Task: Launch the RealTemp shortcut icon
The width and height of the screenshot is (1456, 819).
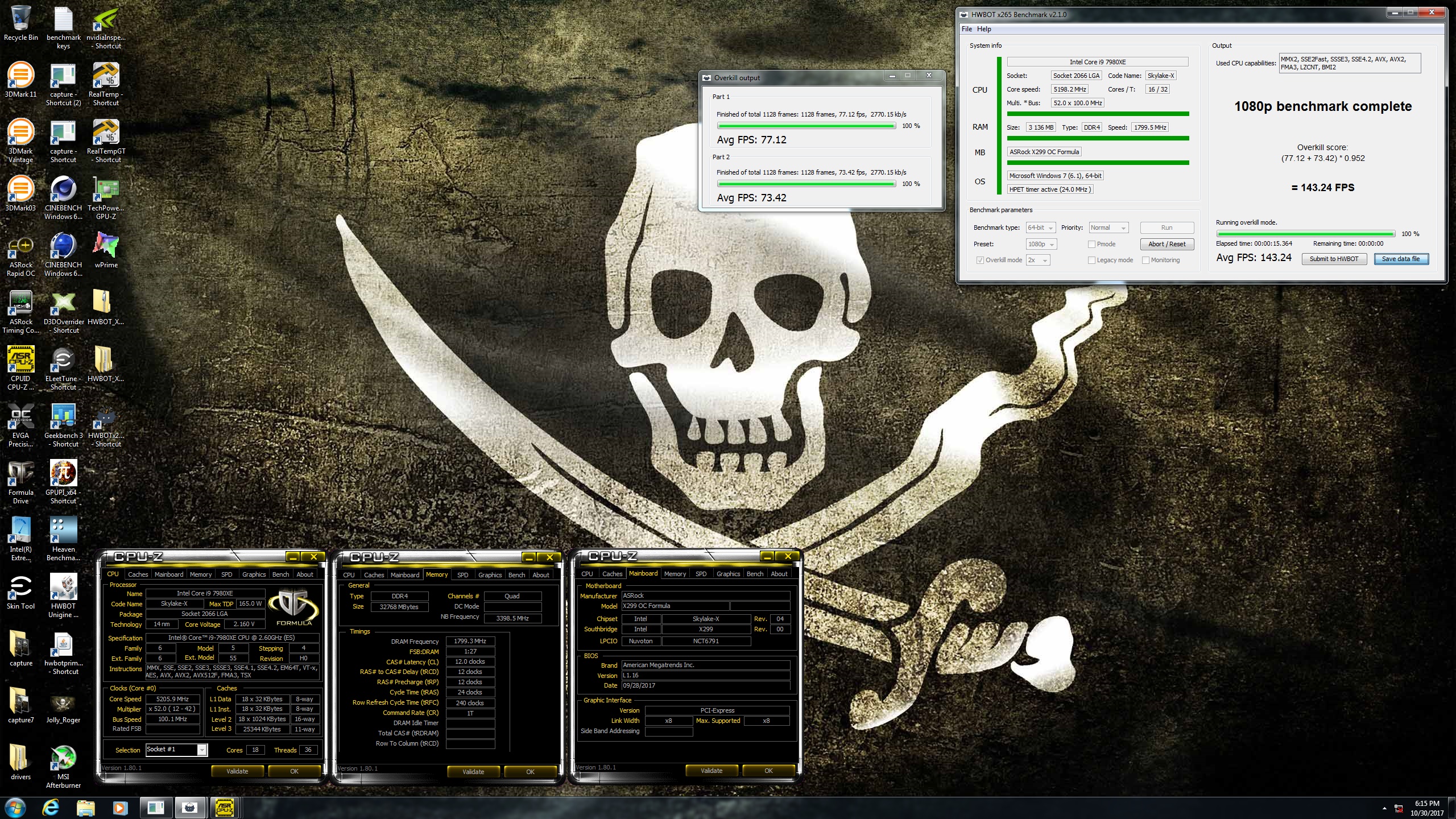Action: pyautogui.click(x=106, y=84)
